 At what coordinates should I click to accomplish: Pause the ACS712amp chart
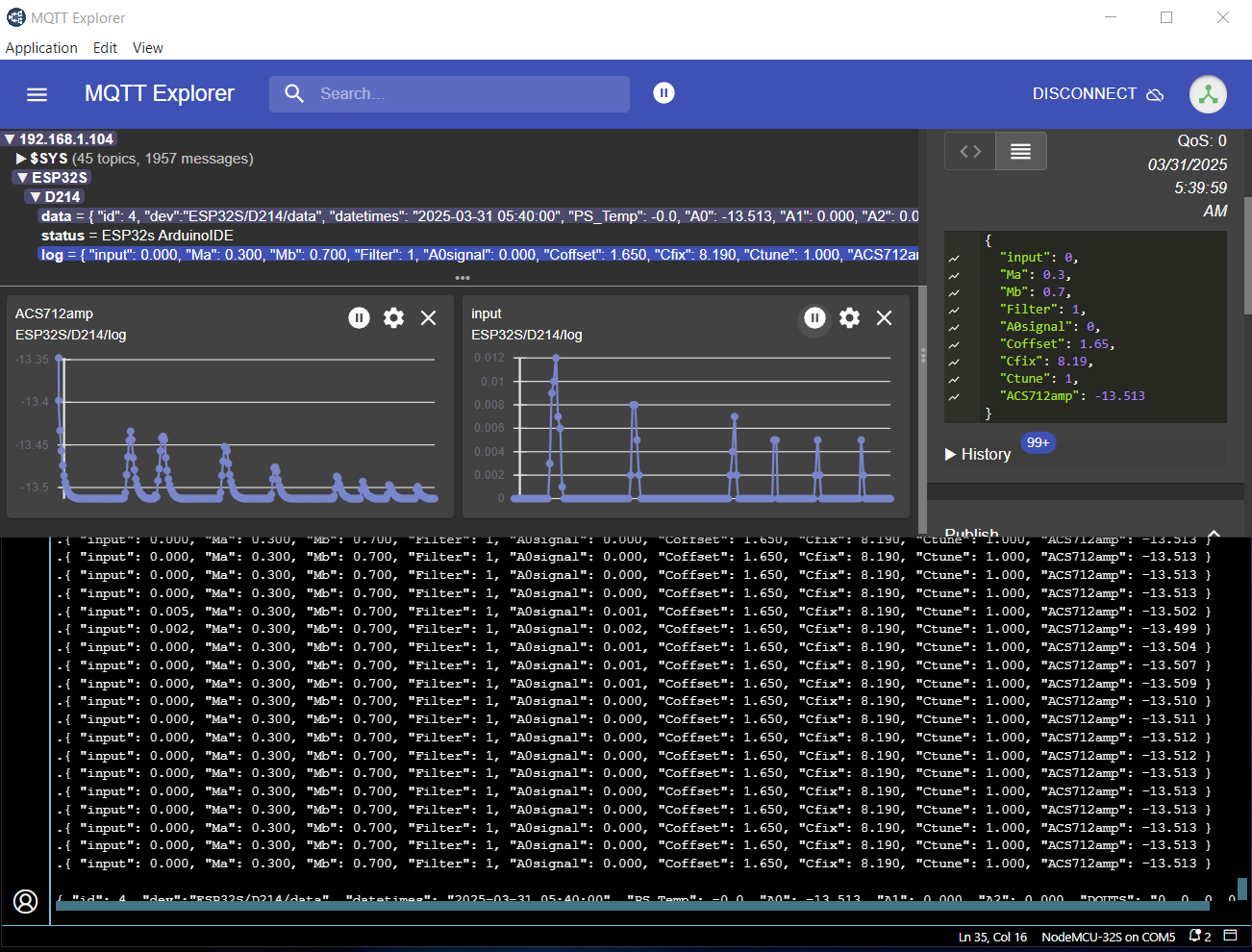[359, 317]
